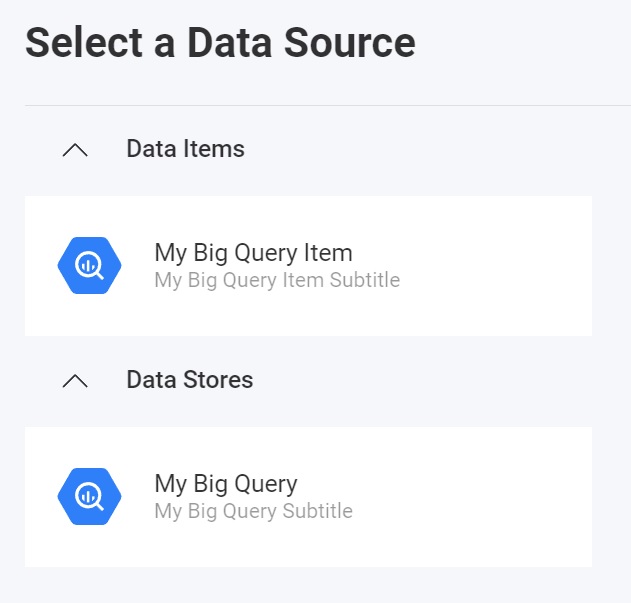Select the My Big Query store title
The image size is (631, 603).
226,484
